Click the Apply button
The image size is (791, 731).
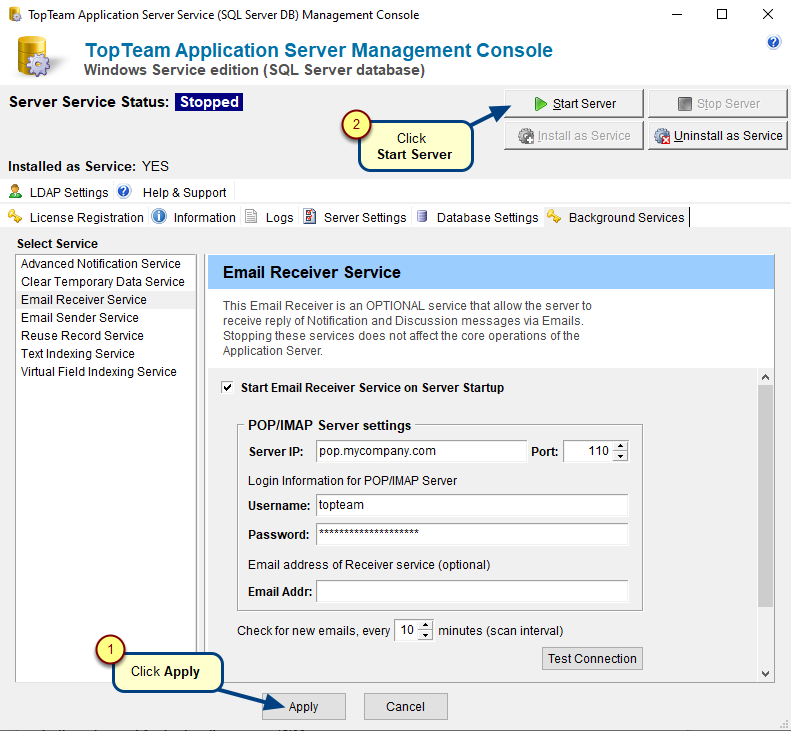point(304,706)
